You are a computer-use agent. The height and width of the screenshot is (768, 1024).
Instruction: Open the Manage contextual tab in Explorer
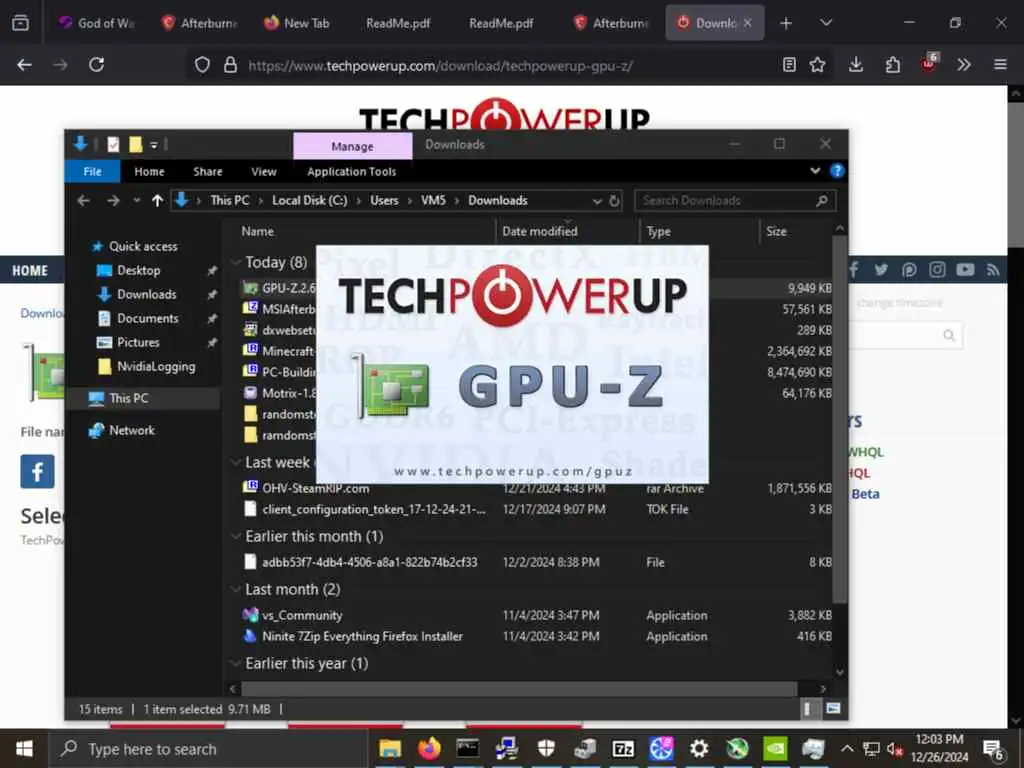point(353,146)
